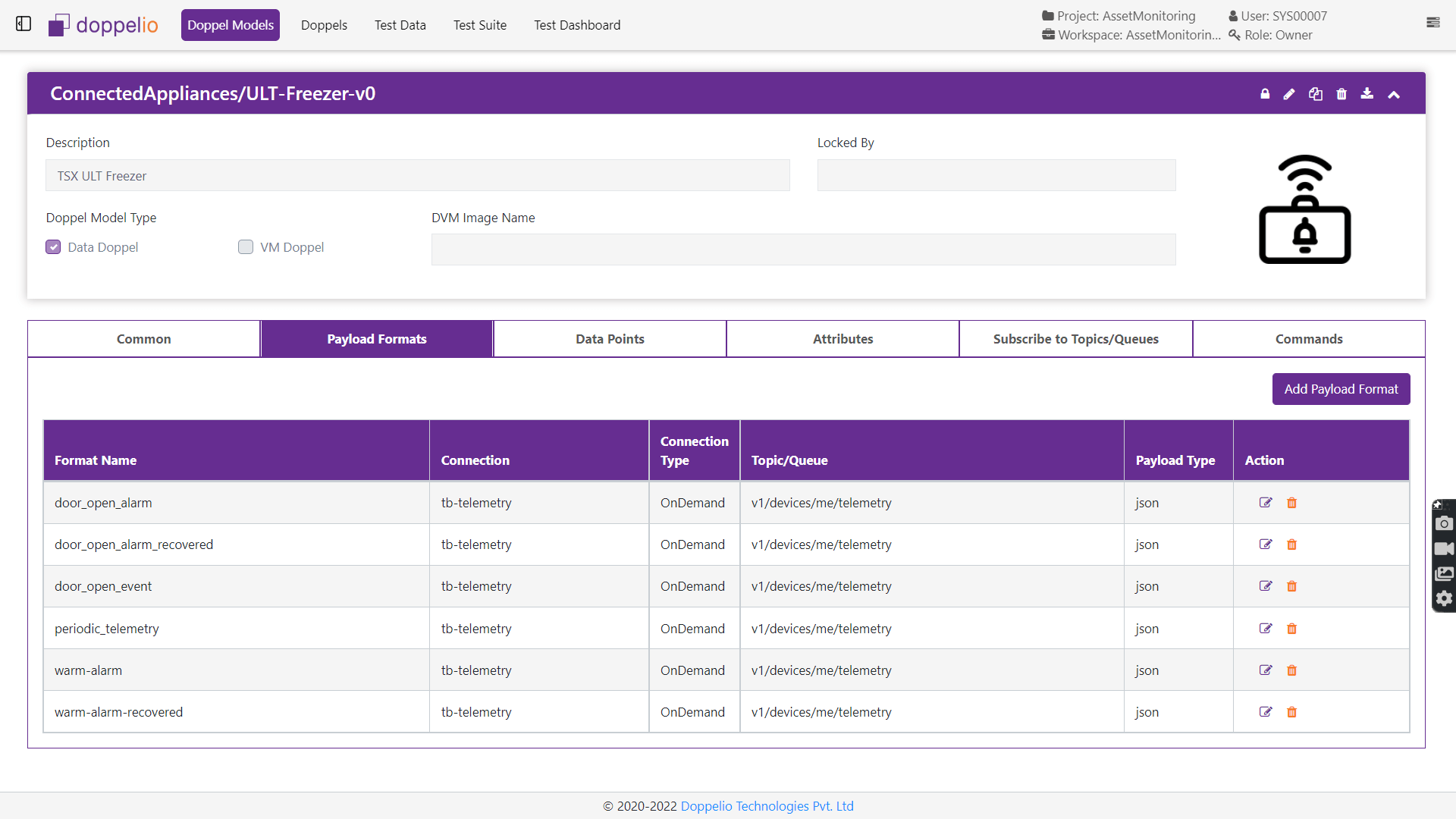The height and width of the screenshot is (819, 1456).
Task: Enable the VM Doppel checkbox
Action: (x=246, y=247)
